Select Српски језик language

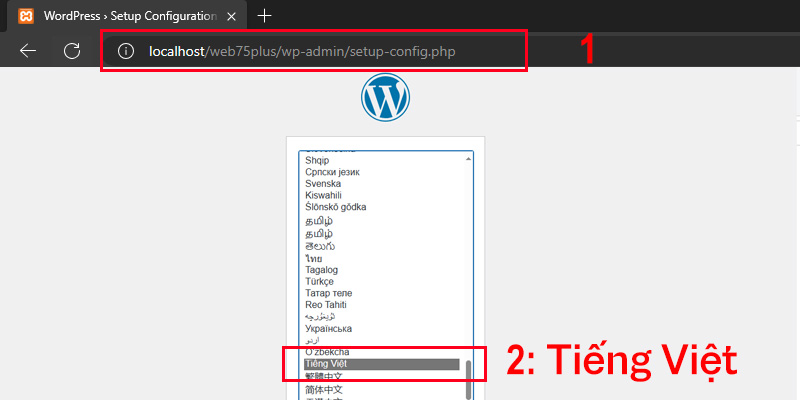(332, 172)
